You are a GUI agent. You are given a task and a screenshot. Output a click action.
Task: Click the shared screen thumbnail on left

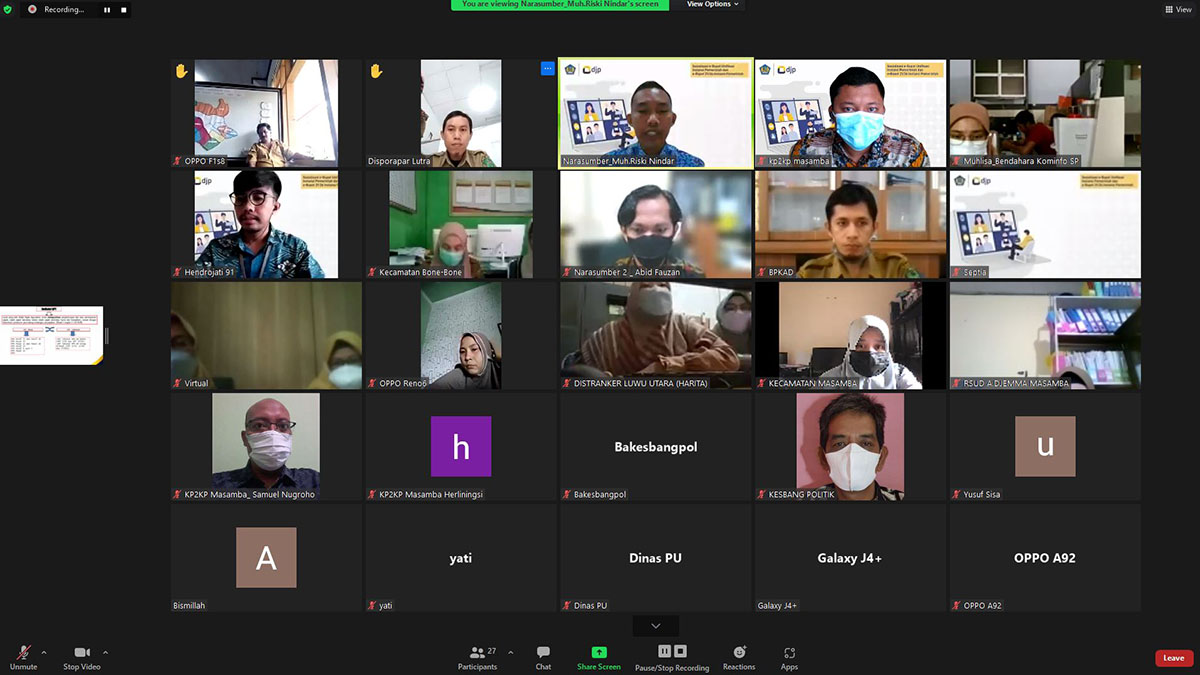tap(51, 336)
